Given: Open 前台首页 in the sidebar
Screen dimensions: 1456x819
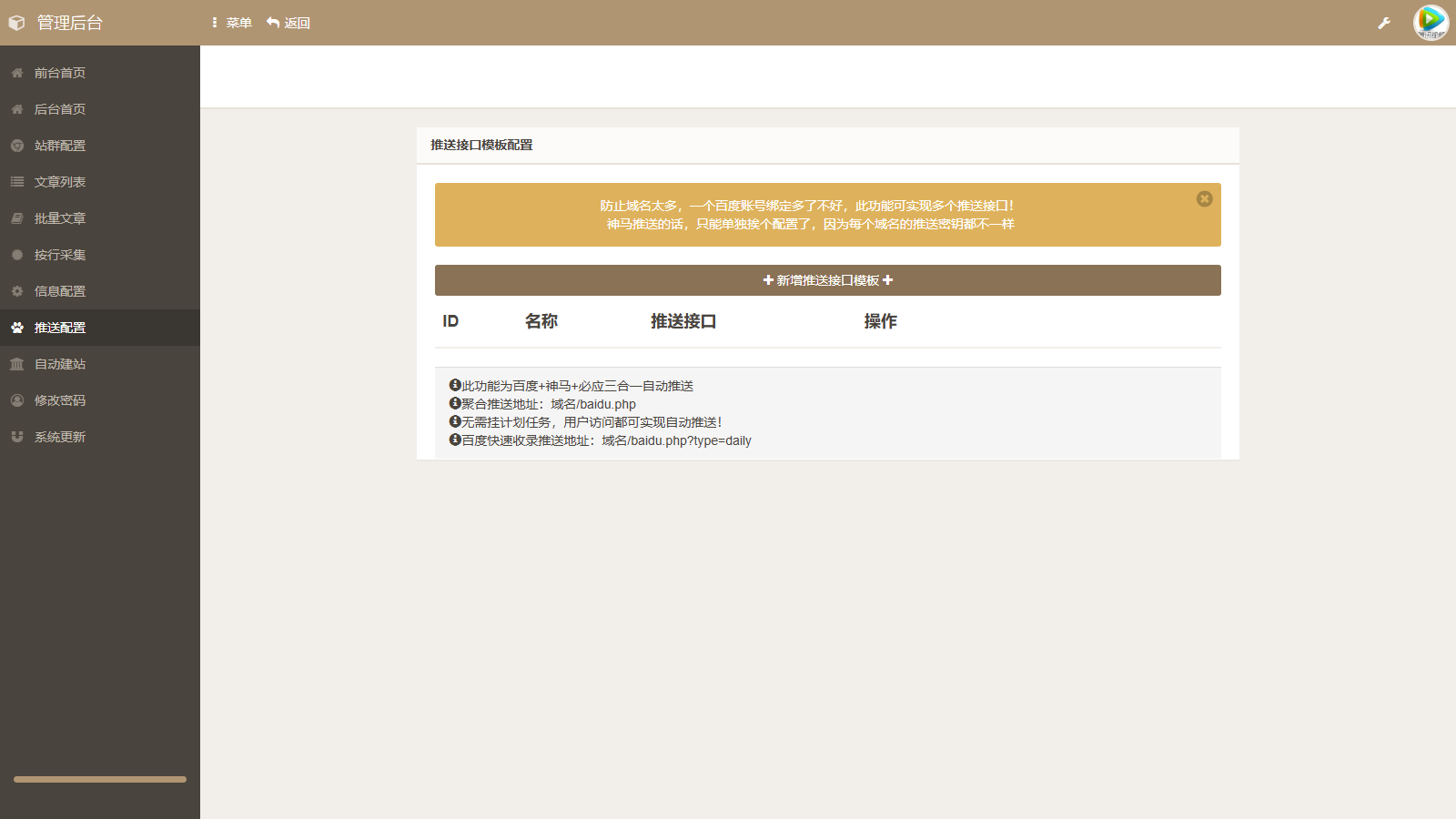Looking at the screenshot, I should (60, 73).
